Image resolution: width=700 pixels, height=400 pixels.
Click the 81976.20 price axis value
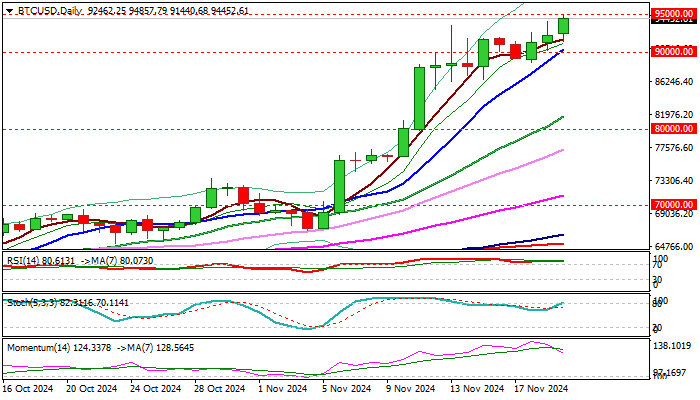[674, 115]
